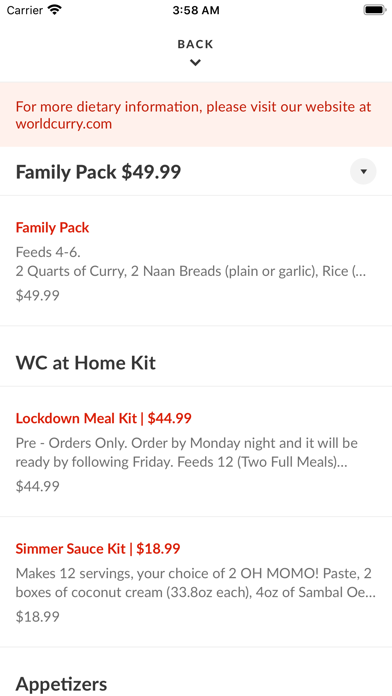The height and width of the screenshot is (696, 392).
Task: Open worldcurry.com text in the banner
Action: (x=63, y=124)
